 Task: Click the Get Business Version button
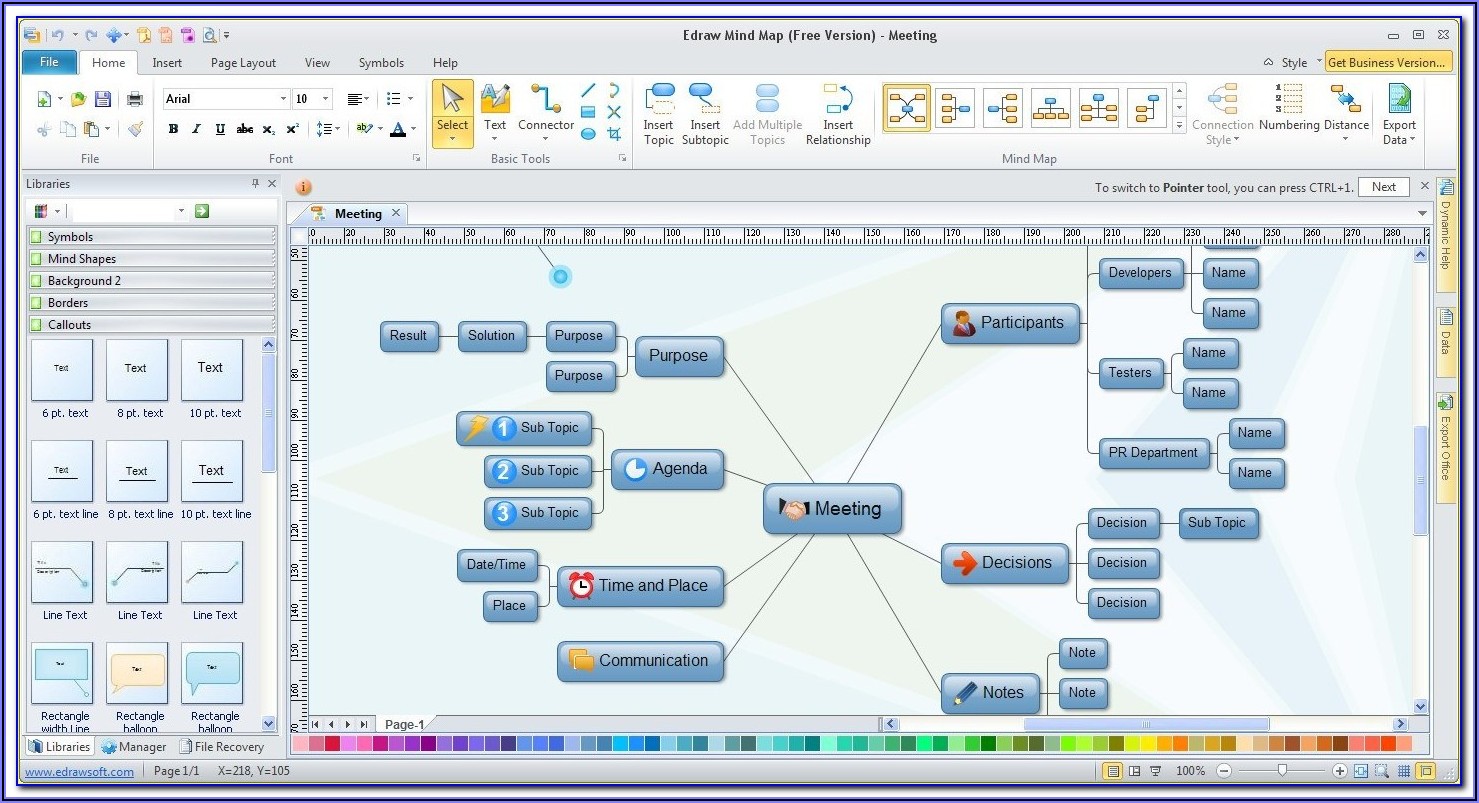1386,62
